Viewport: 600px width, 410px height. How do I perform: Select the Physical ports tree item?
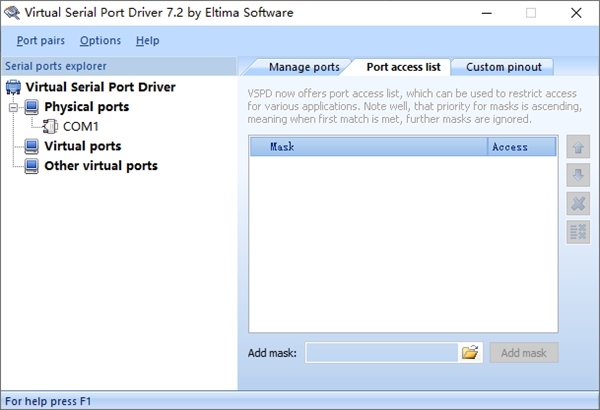[x=86, y=107]
